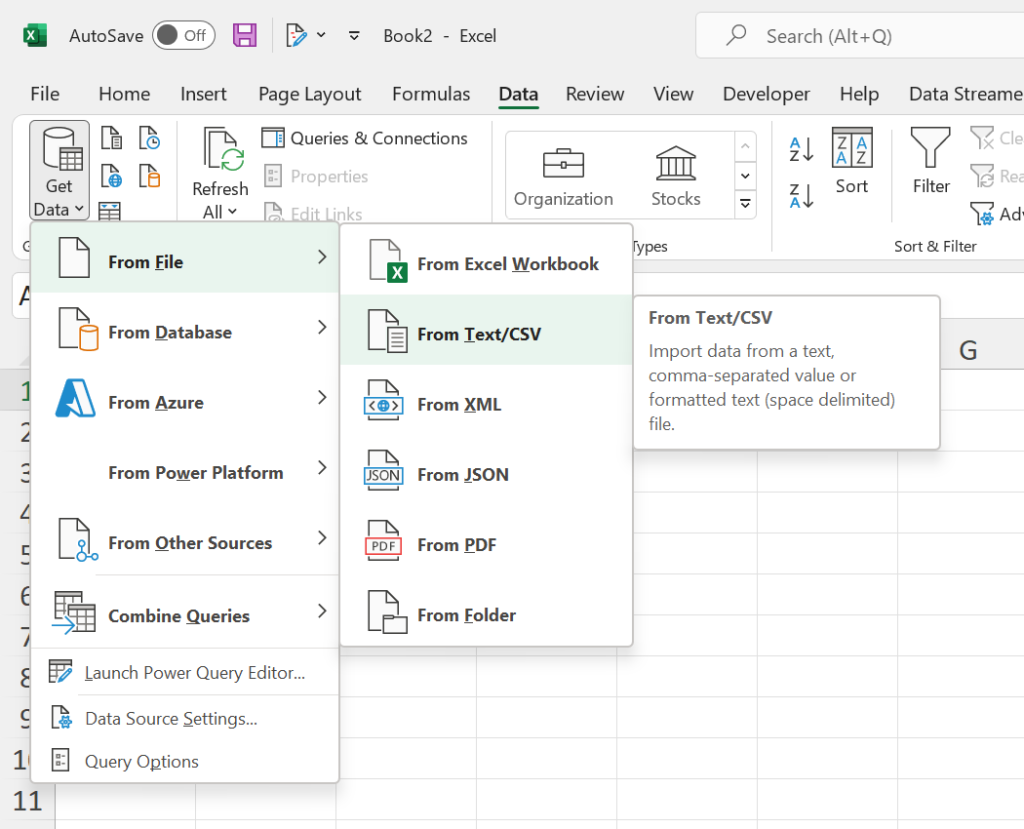1024x829 pixels.
Task: Select the Organization data type
Action: click(564, 173)
